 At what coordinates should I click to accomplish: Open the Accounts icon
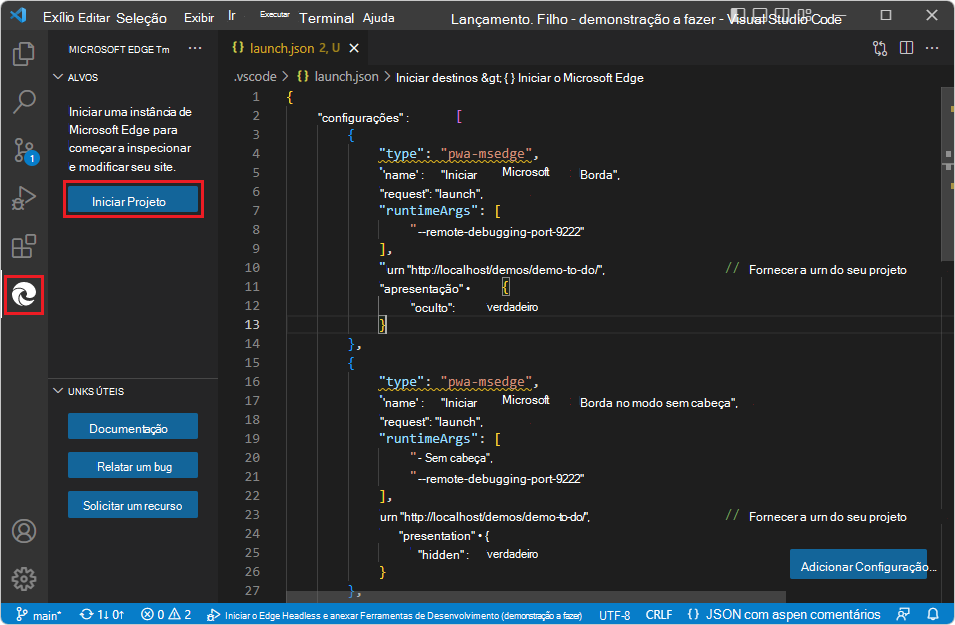24,531
